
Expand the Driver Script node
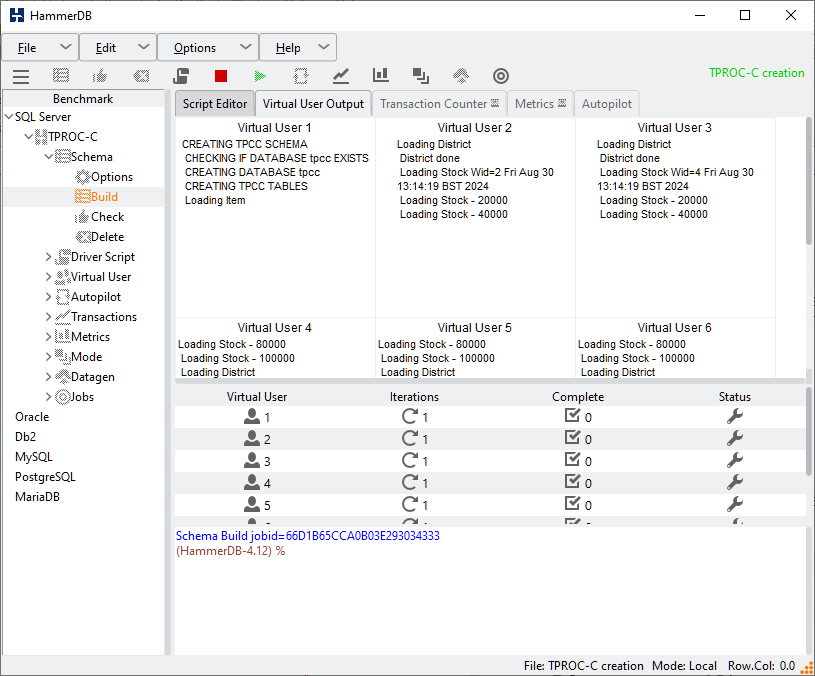coord(48,257)
